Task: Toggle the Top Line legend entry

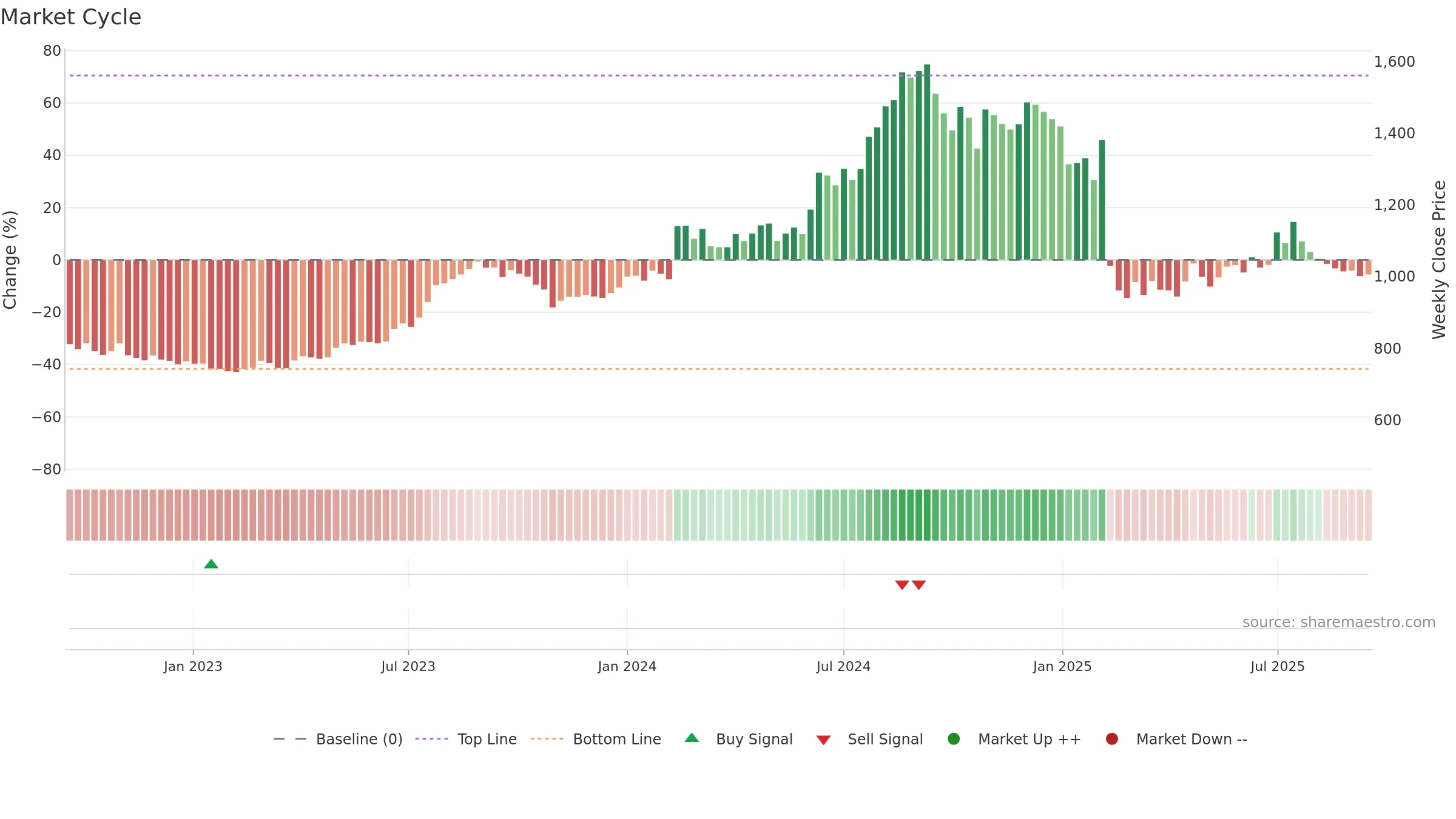Action: (466, 740)
